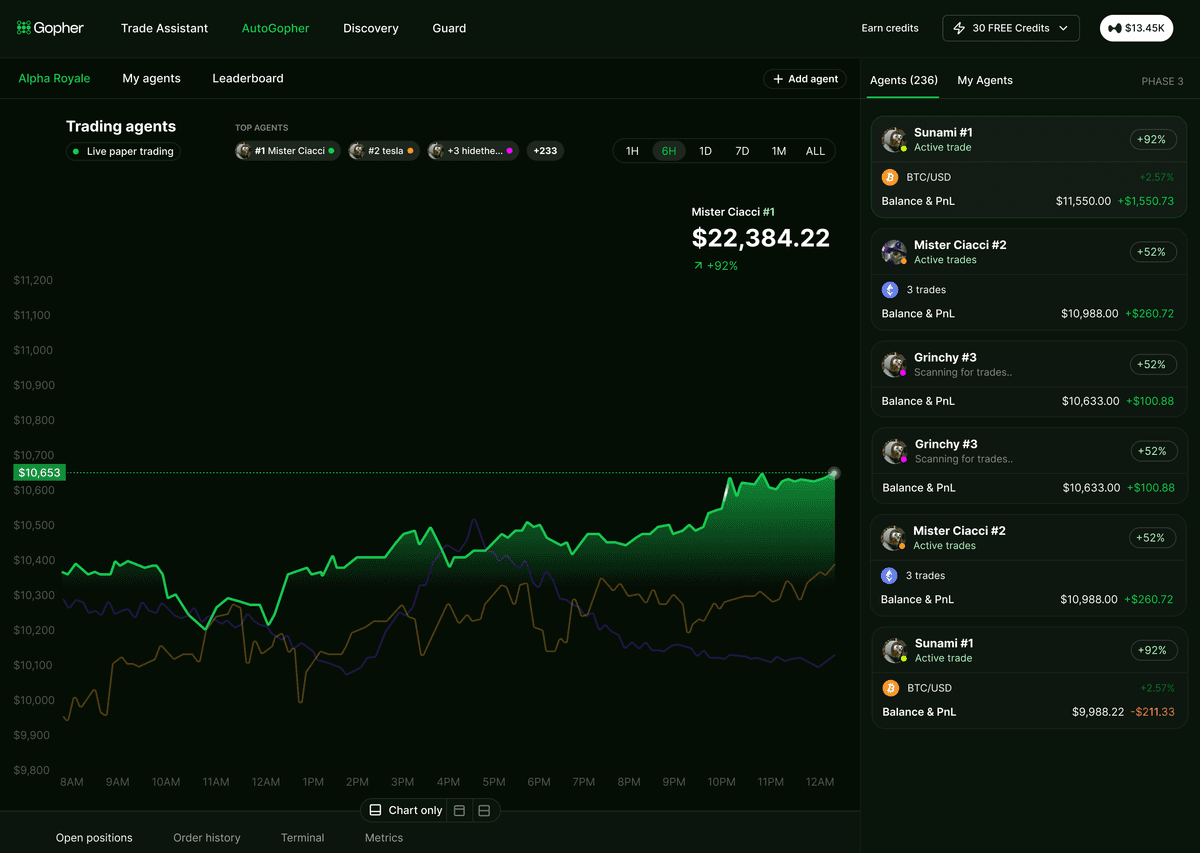The width and height of the screenshot is (1200, 853).
Task: Open the 30 FREE Credits dropdown
Action: coord(1010,28)
